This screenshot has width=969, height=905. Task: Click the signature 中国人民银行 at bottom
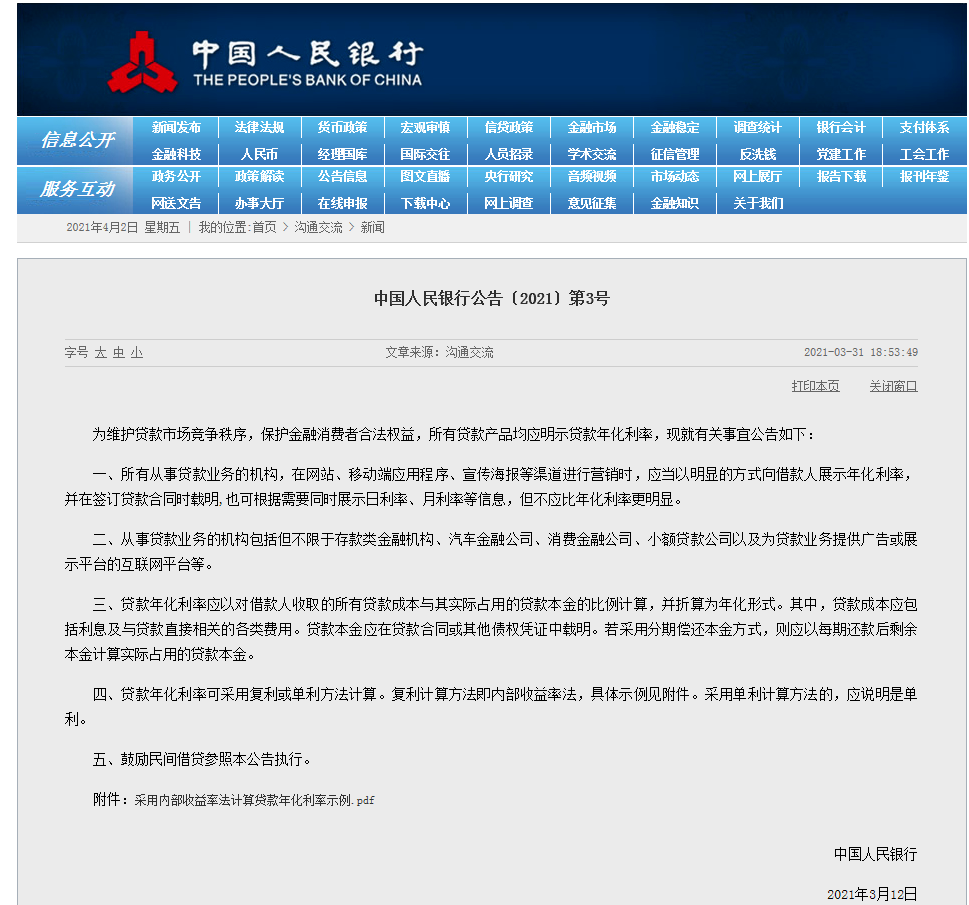(x=876, y=854)
